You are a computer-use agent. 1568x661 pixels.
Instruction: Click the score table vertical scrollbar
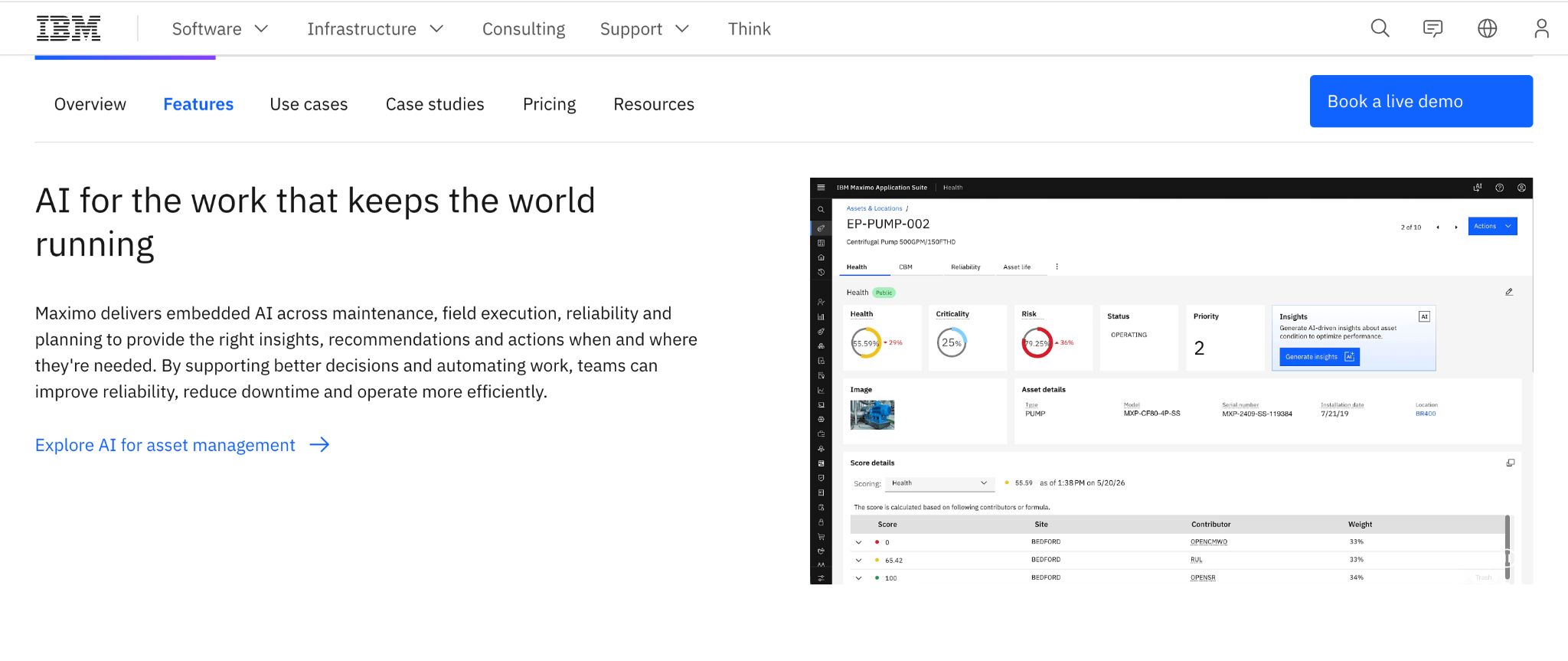coord(1508,548)
